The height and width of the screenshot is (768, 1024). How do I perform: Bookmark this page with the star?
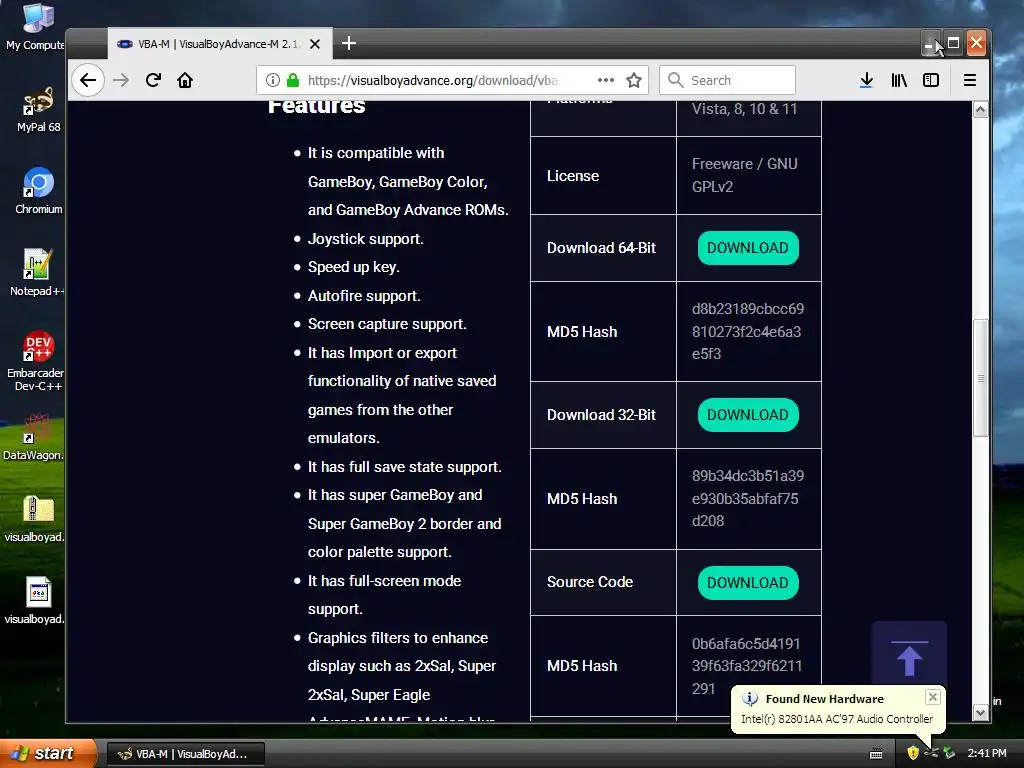[x=634, y=80]
